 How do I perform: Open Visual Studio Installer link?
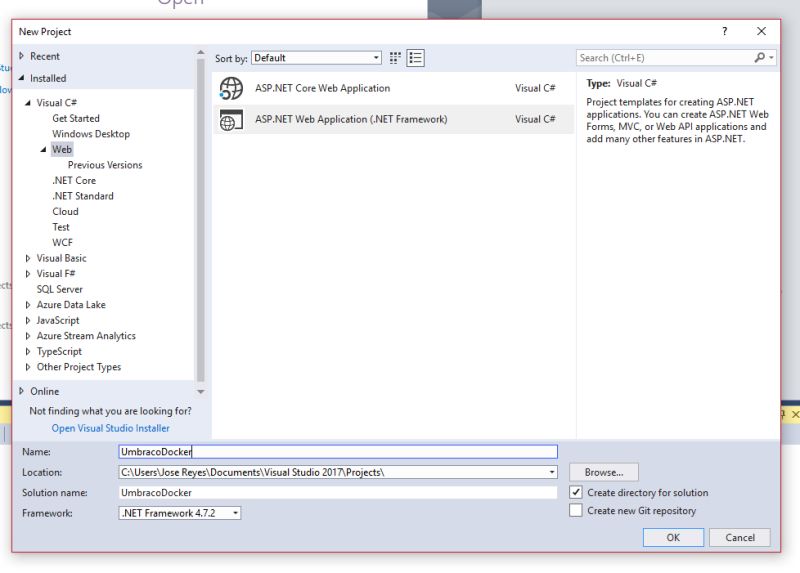pos(111,428)
